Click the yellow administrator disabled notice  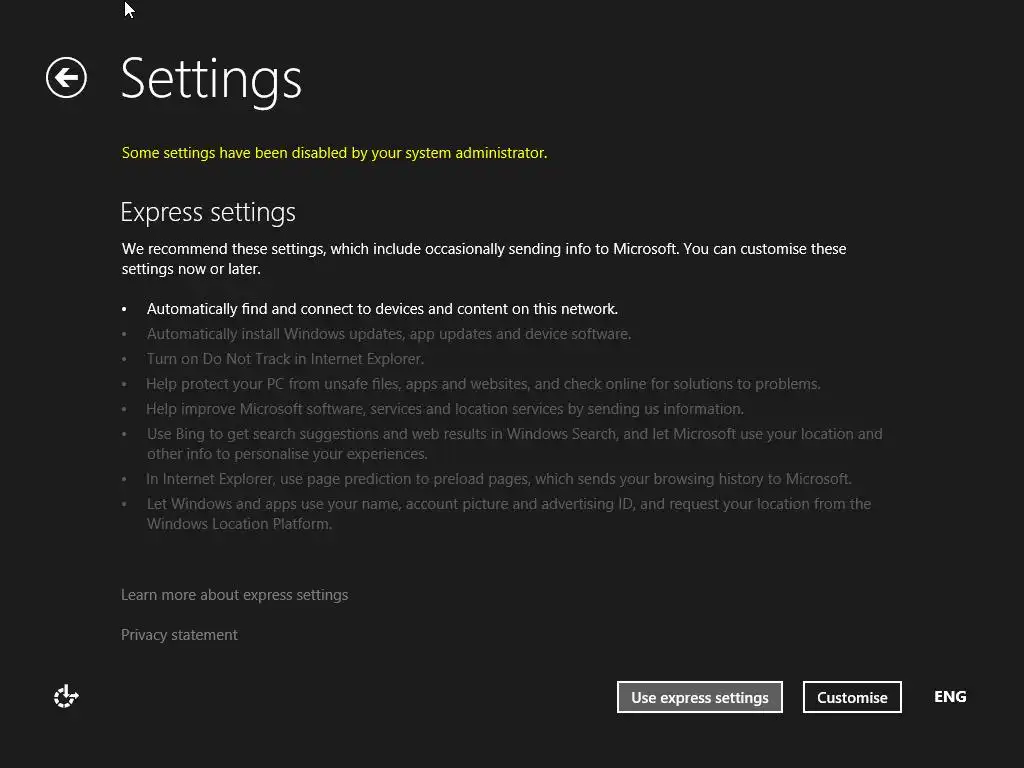[334, 153]
